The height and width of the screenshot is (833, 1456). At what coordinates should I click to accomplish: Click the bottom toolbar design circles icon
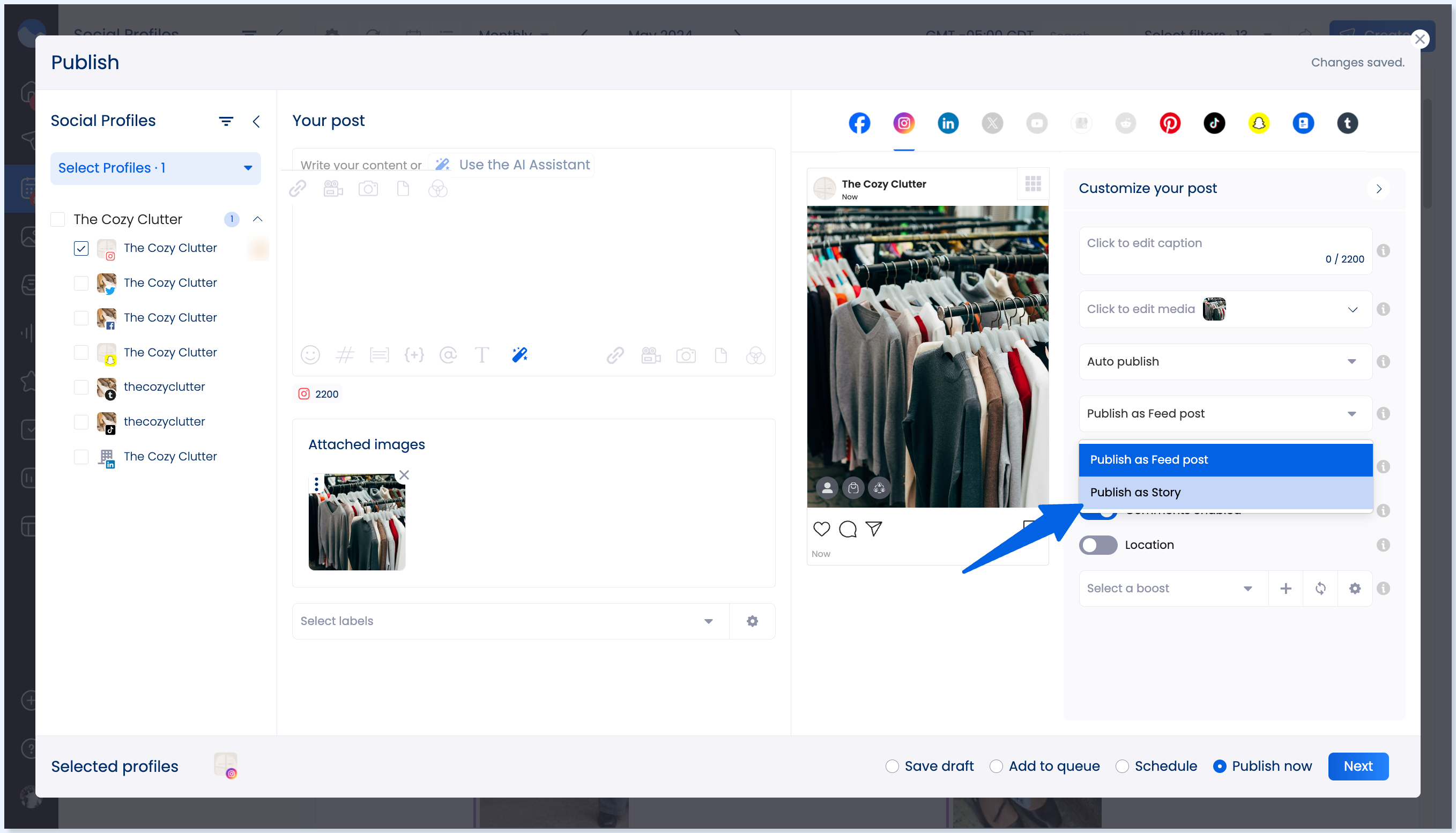tap(756, 356)
